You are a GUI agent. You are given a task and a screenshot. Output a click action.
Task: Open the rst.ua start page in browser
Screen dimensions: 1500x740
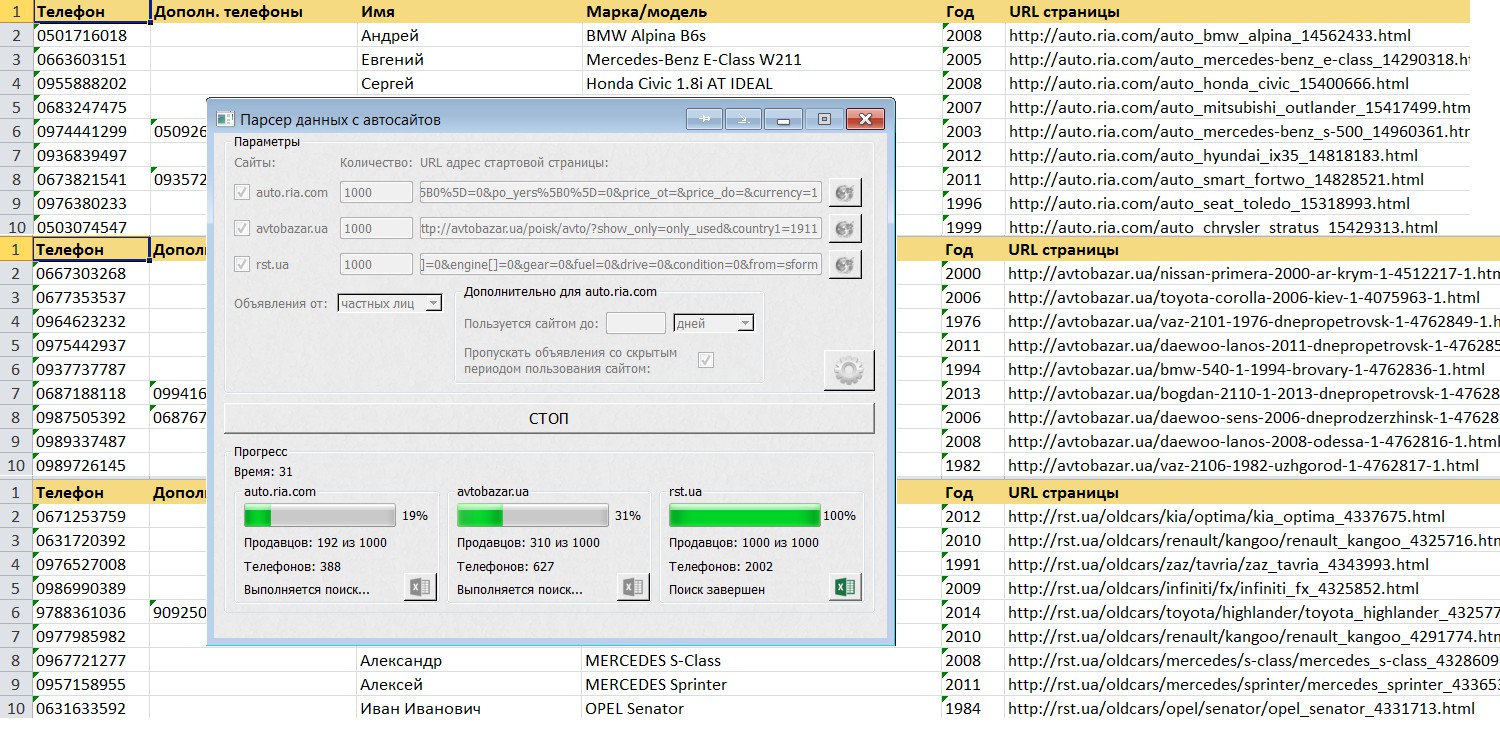846,264
